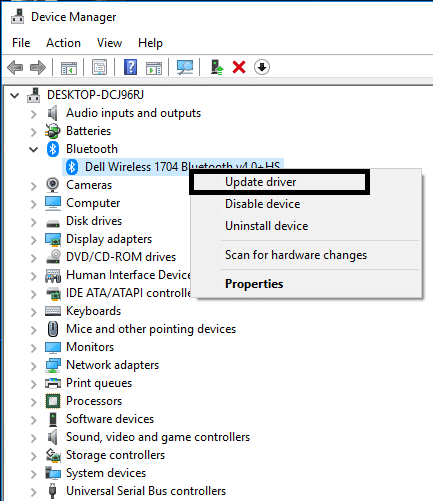Select the Software devices label
433x501 pixels.
[x=110, y=419]
